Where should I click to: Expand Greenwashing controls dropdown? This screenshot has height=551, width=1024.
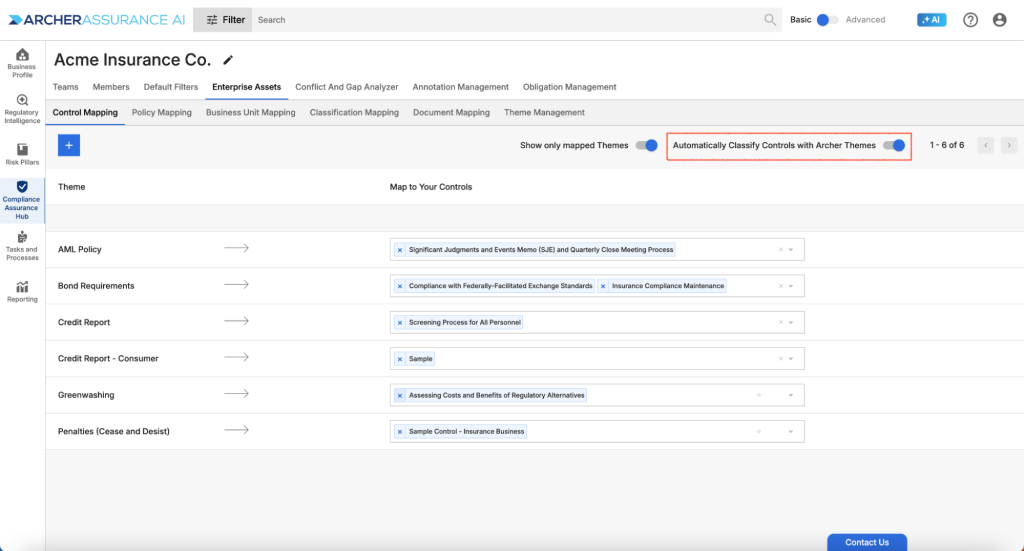791,395
